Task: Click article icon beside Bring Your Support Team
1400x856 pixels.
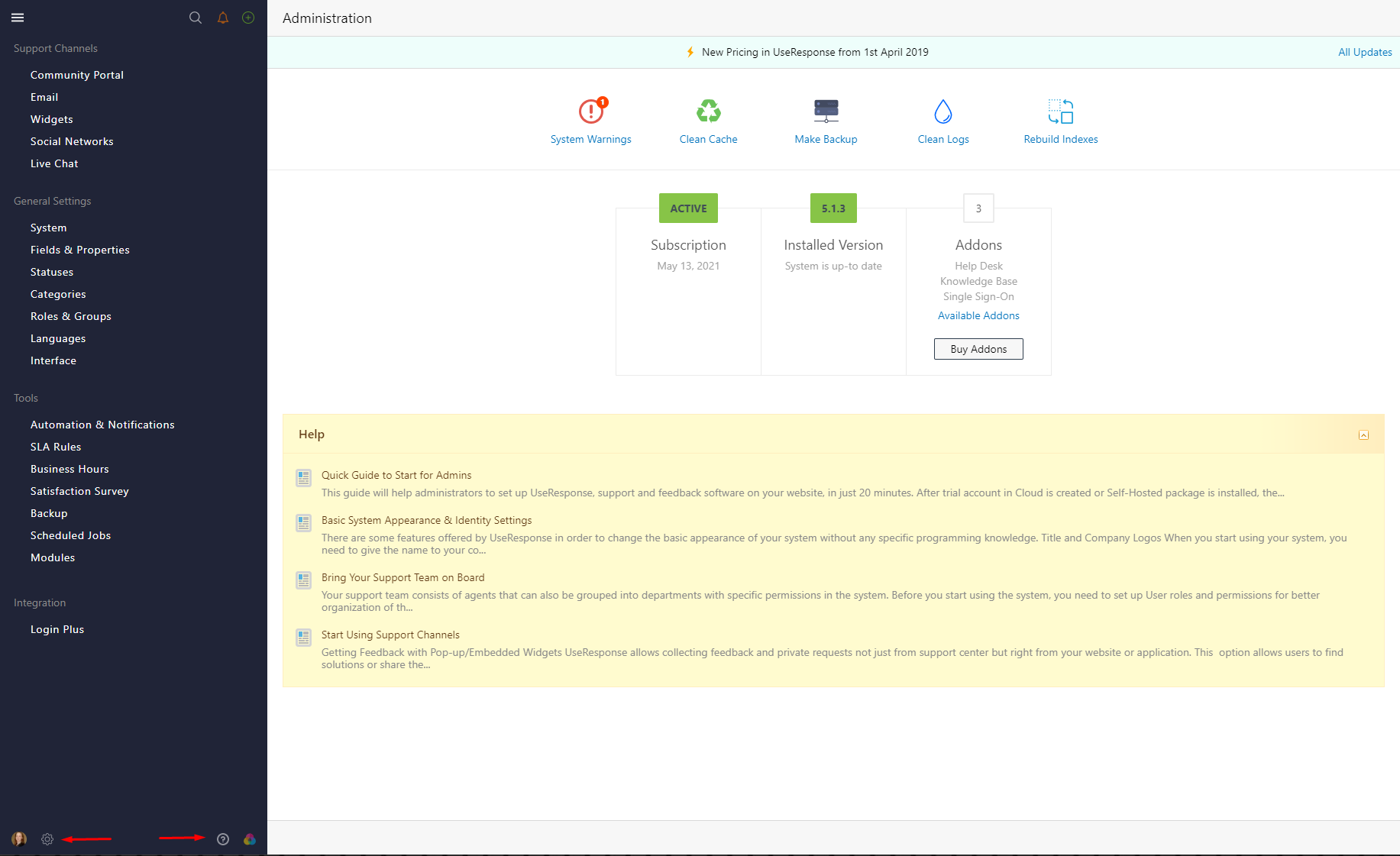Action: click(303, 580)
